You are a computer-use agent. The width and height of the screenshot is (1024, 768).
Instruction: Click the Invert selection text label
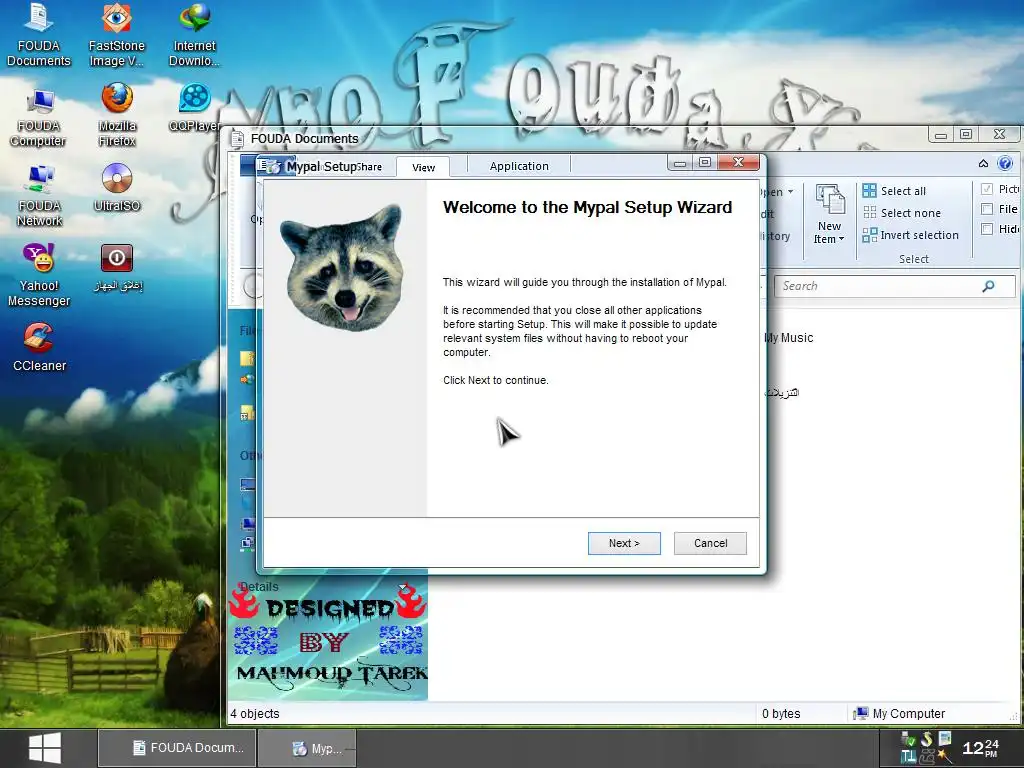(x=920, y=235)
